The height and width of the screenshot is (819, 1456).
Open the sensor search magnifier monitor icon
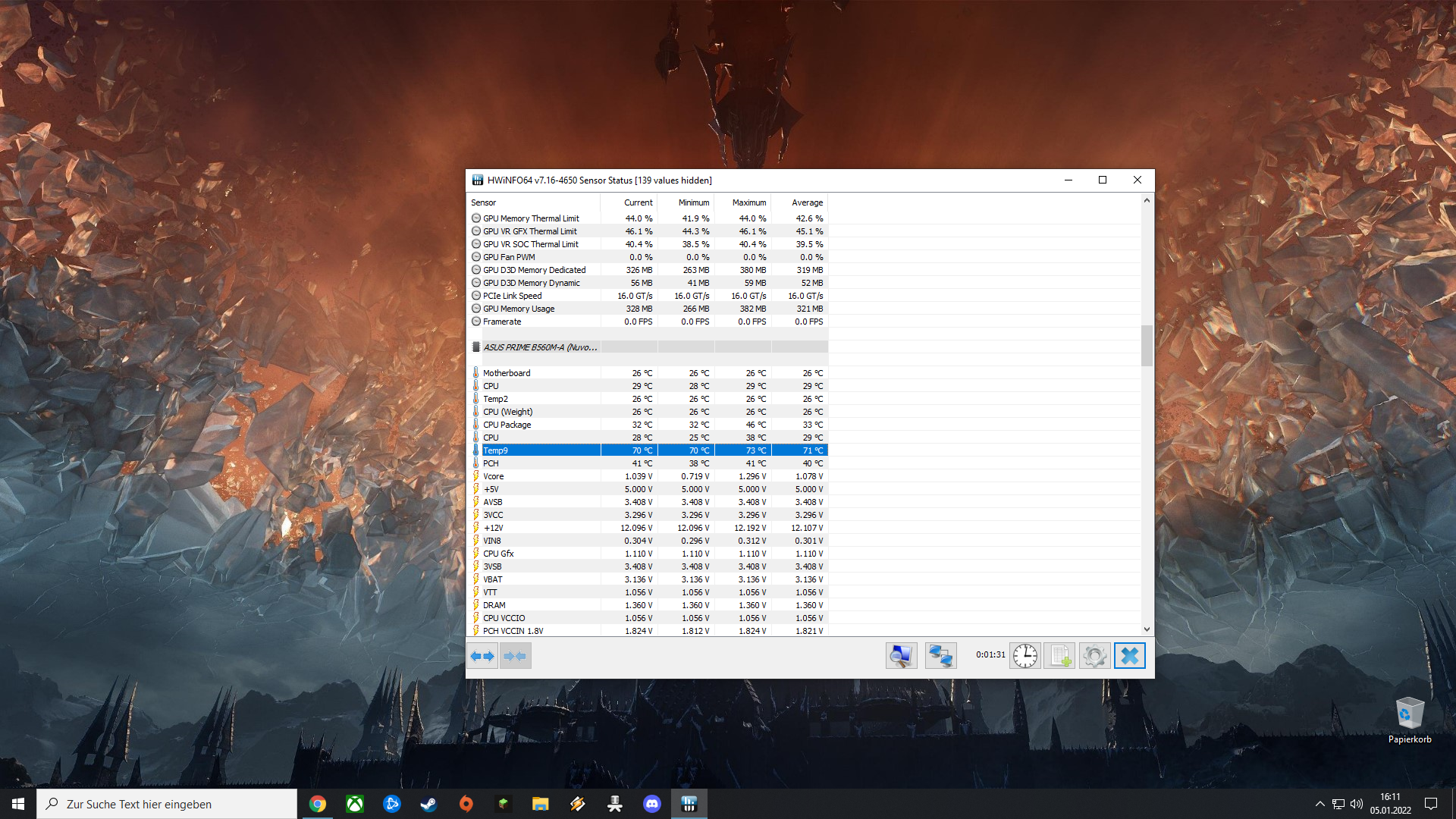click(x=901, y=656)
